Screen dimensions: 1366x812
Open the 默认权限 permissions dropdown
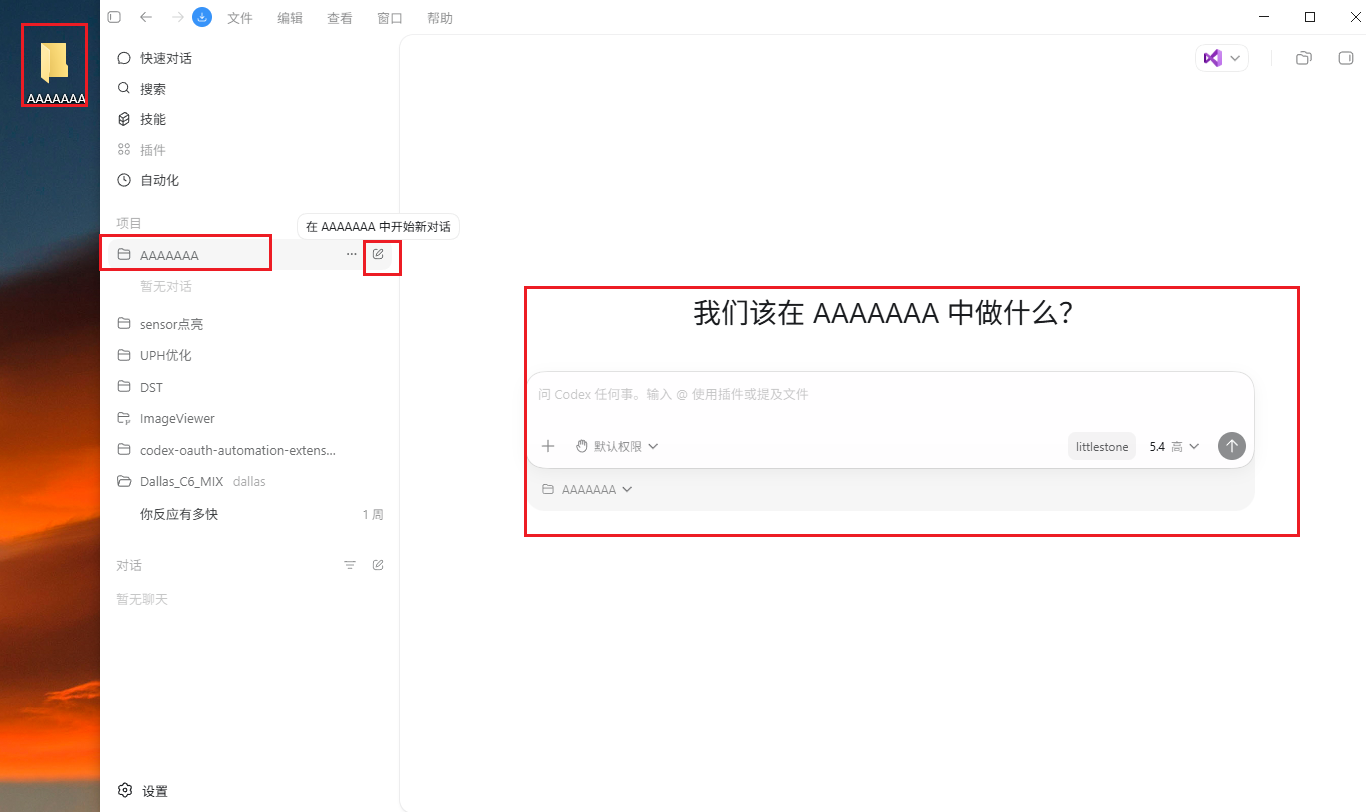(x=617, y=446)
